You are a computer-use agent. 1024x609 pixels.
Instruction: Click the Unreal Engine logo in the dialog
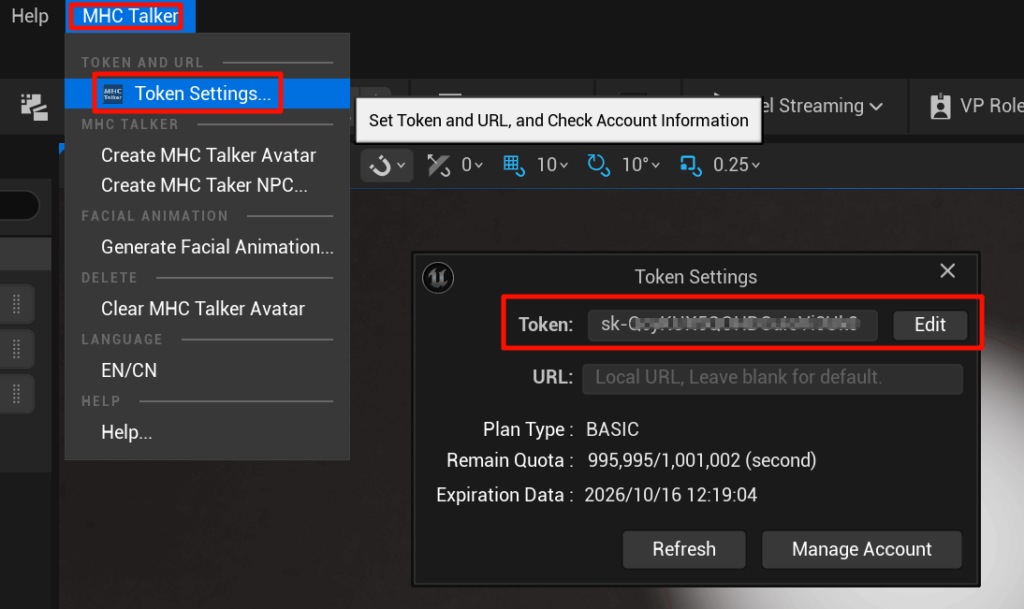[439, 276]
